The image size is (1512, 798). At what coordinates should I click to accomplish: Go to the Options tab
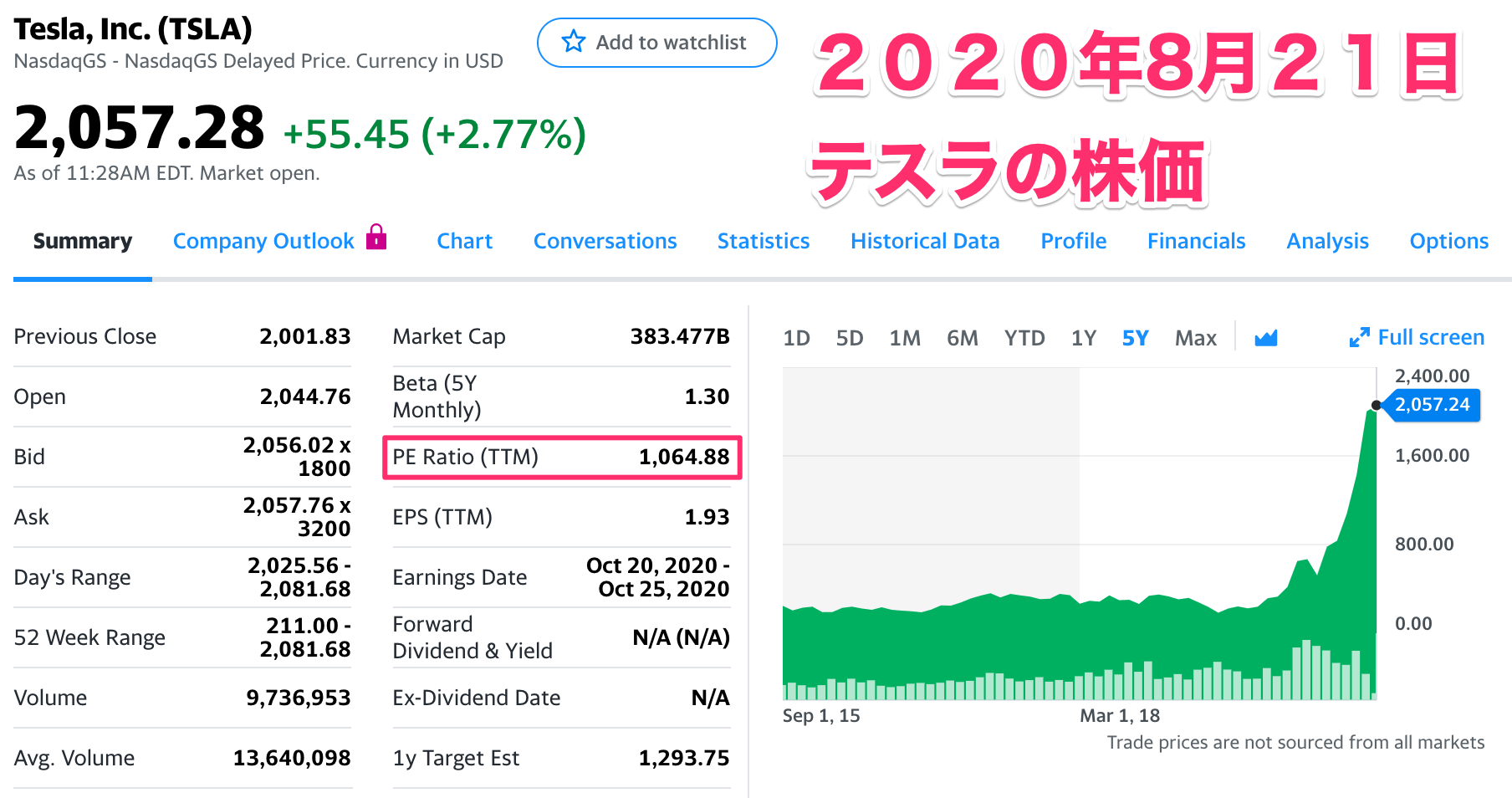pos(1449,241)
